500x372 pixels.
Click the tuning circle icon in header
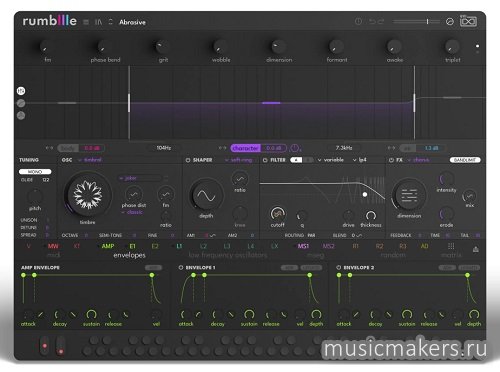pos(450,22)
